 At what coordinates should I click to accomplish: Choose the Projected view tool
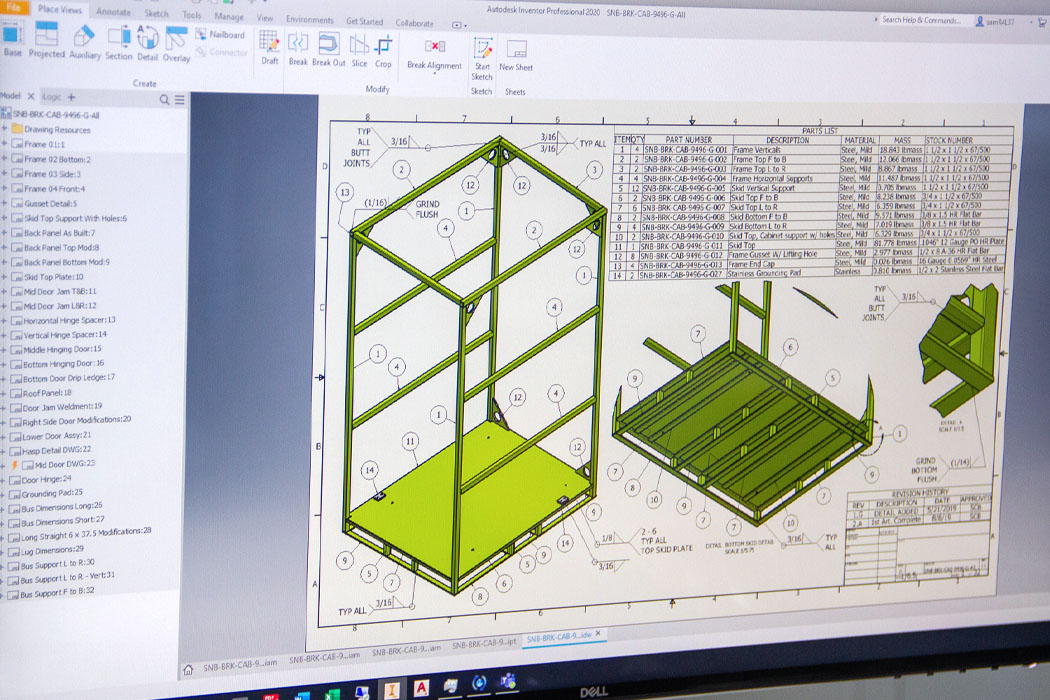46,40
